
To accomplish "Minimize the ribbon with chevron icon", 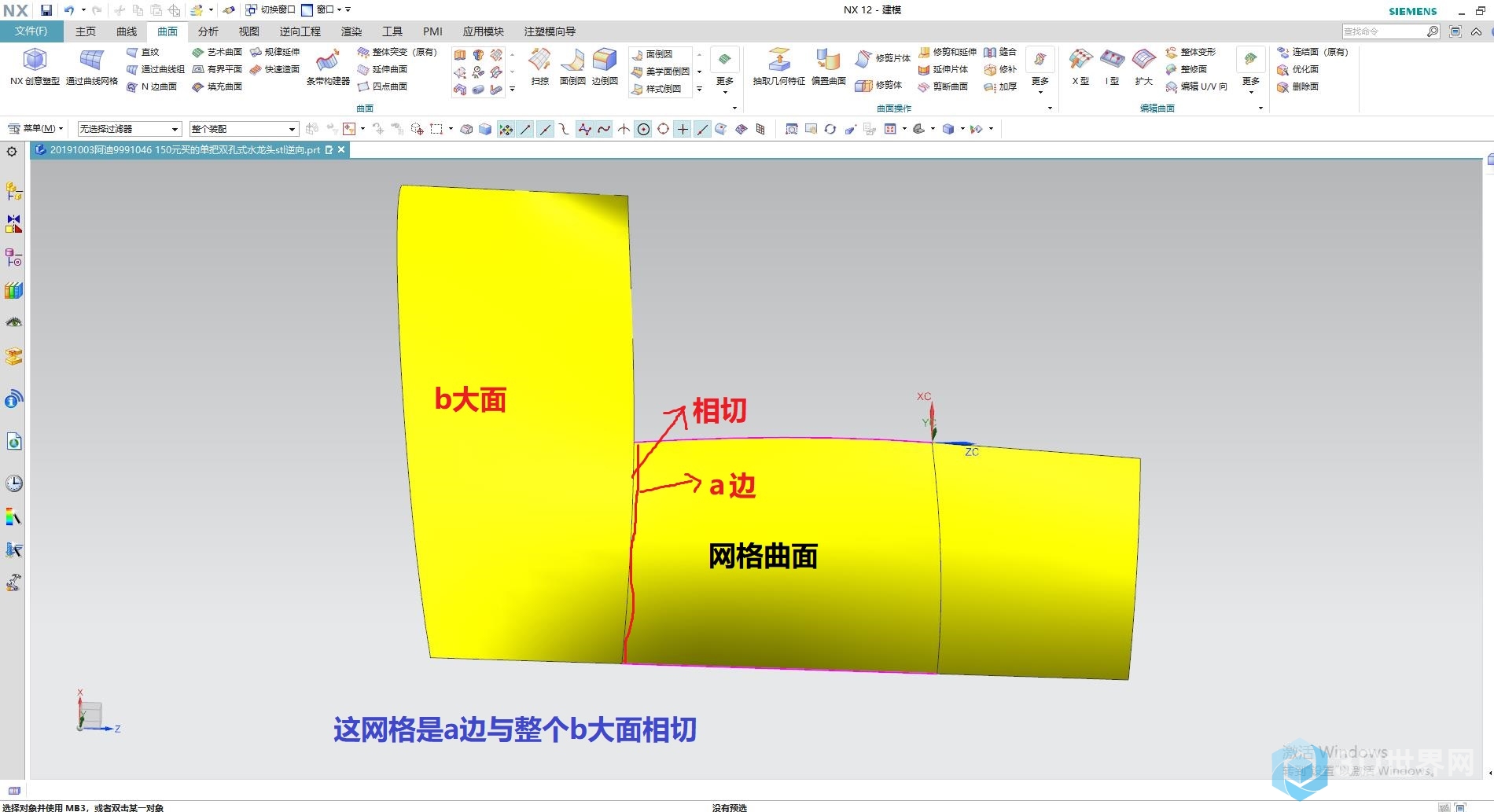I will (1477, 31).
